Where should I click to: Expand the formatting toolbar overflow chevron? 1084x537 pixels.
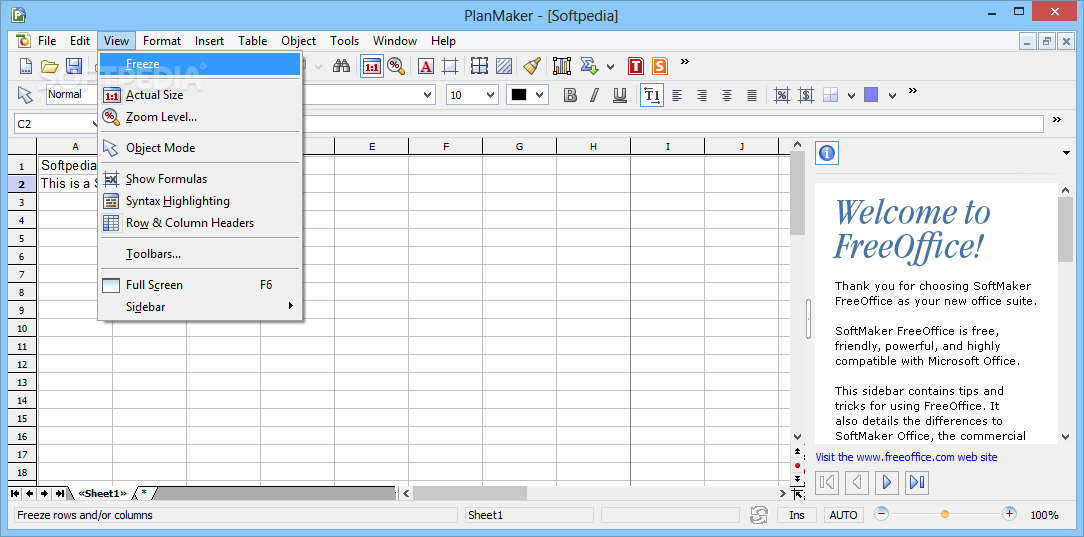point(913,91)
